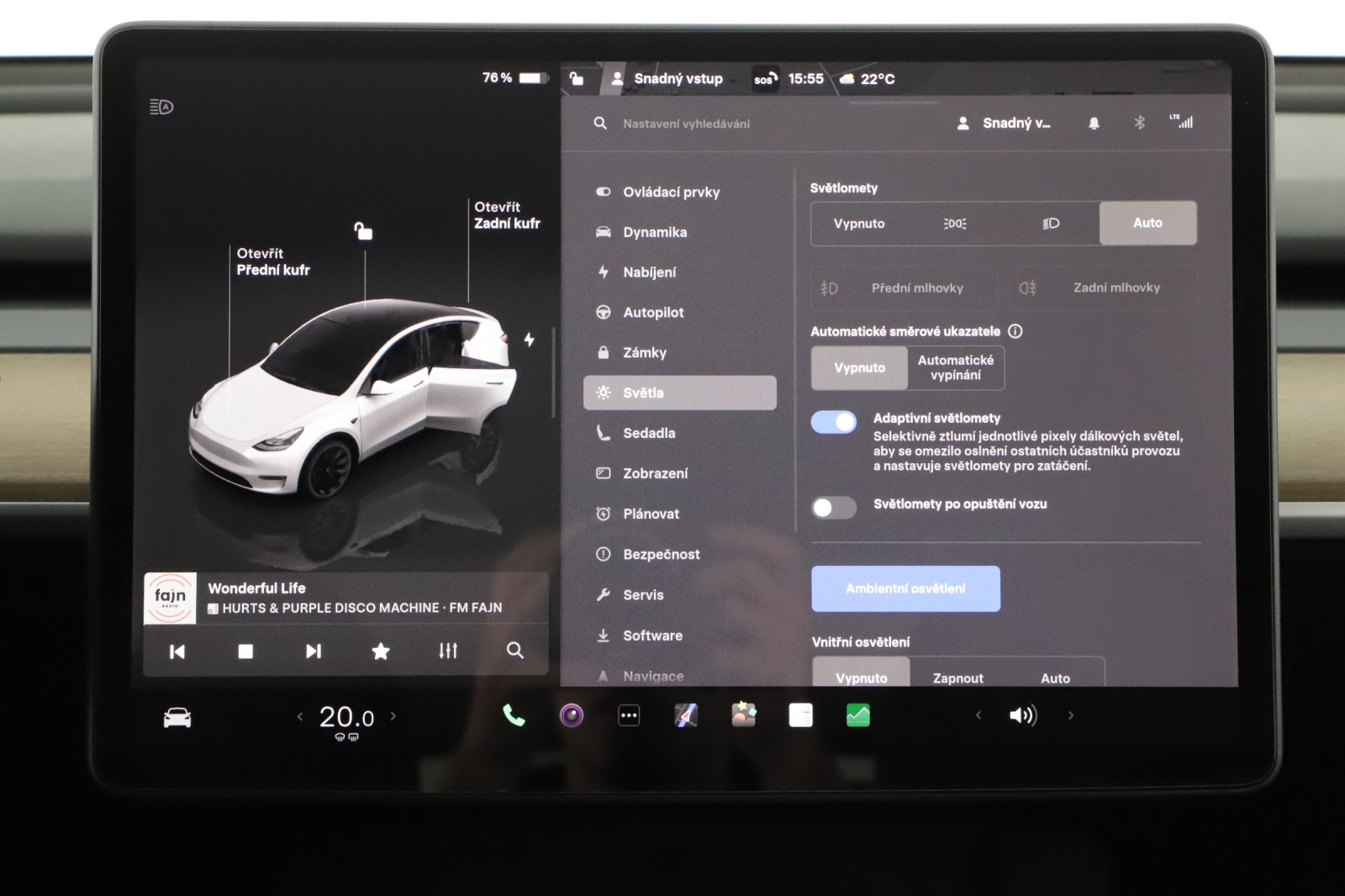Click the Nastavení vyhledávání search field
Image resolution: width=1345 pixels, height=896 pixels.
[x=686, y=124]
